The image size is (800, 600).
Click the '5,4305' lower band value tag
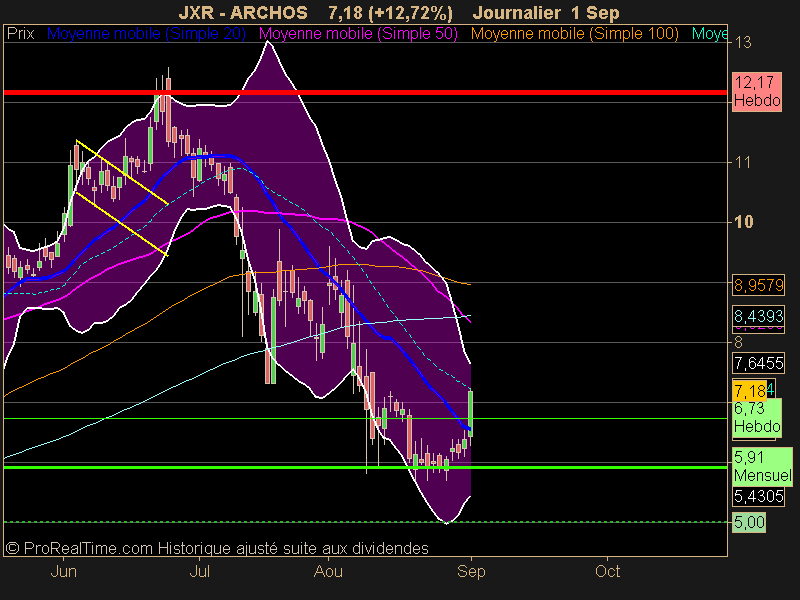[758, 495]
